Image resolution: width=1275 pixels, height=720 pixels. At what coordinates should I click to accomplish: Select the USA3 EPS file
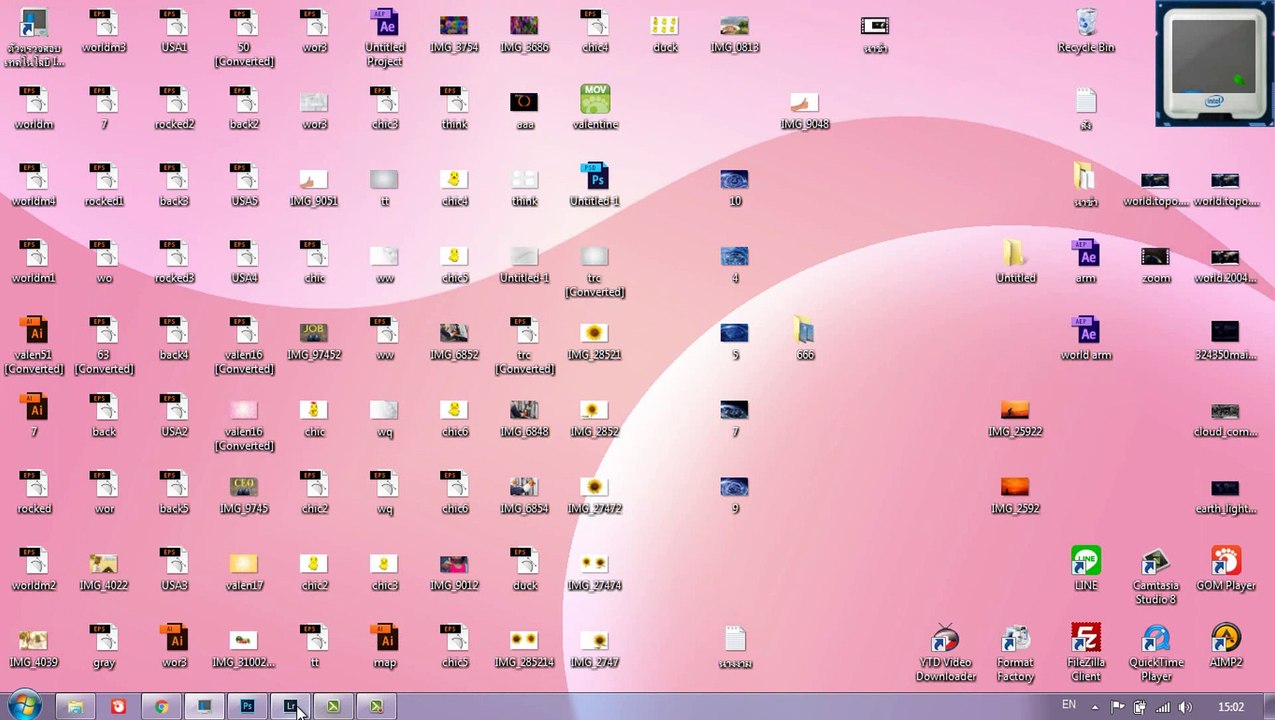click(x=174, y=568)
